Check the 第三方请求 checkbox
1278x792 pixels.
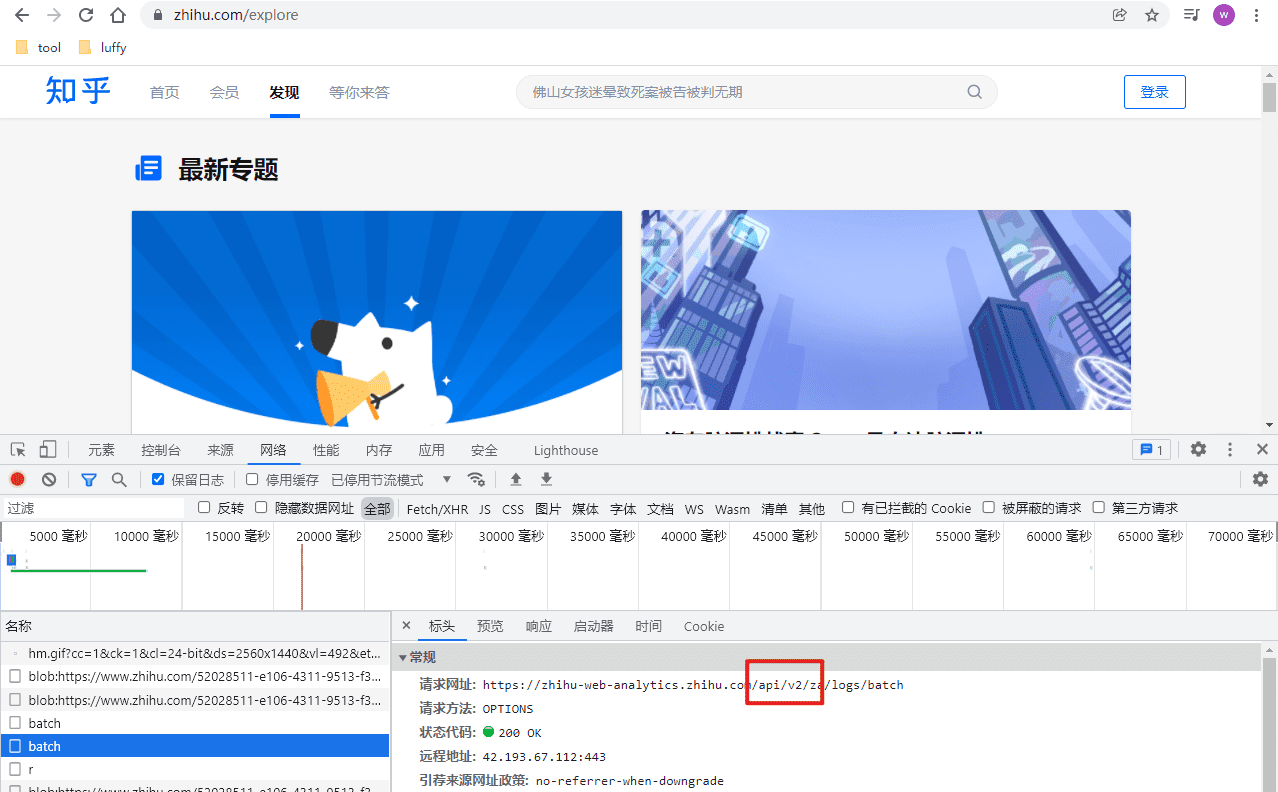[x=1099, y=508]
